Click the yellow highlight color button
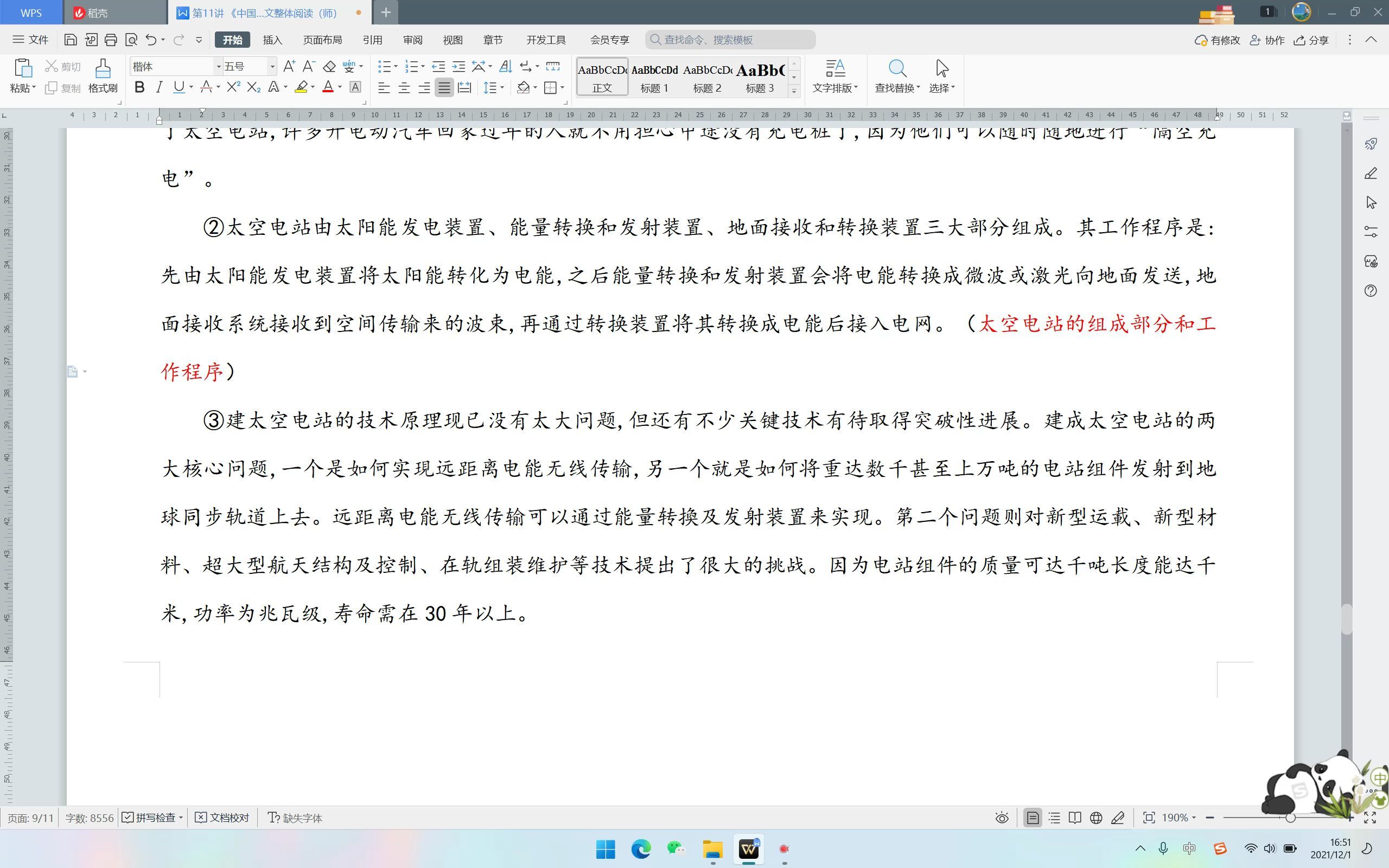This screenshot has height=868, width=1389. click(x=301, y=87)
